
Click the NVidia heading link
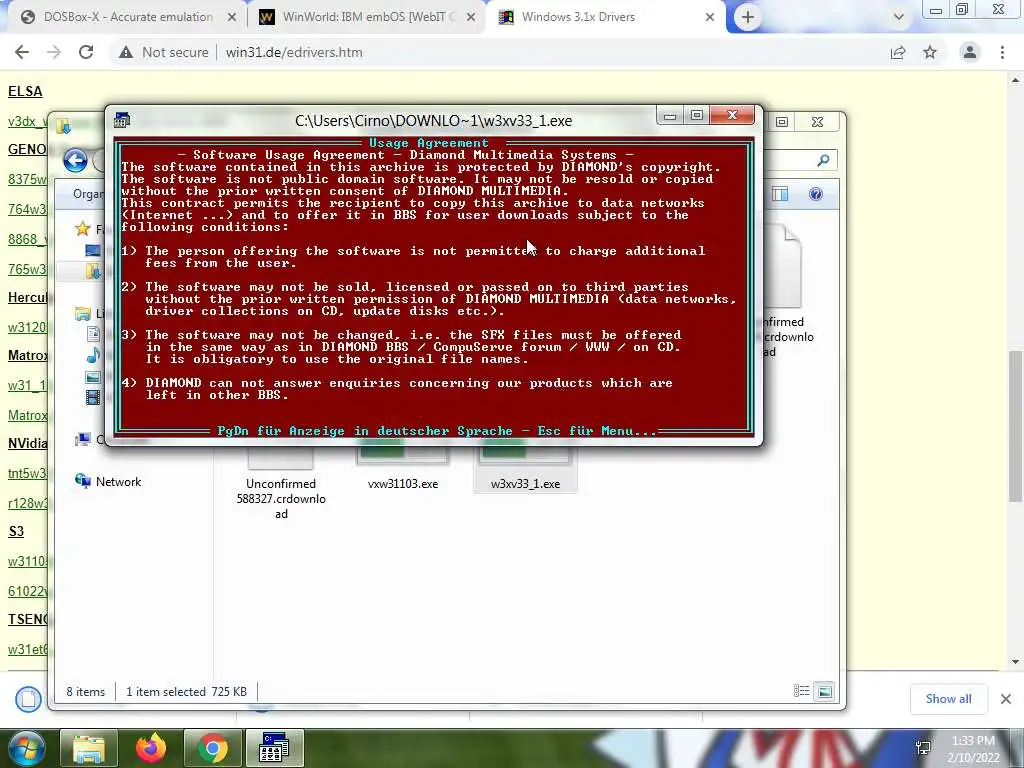coord(27,443)
